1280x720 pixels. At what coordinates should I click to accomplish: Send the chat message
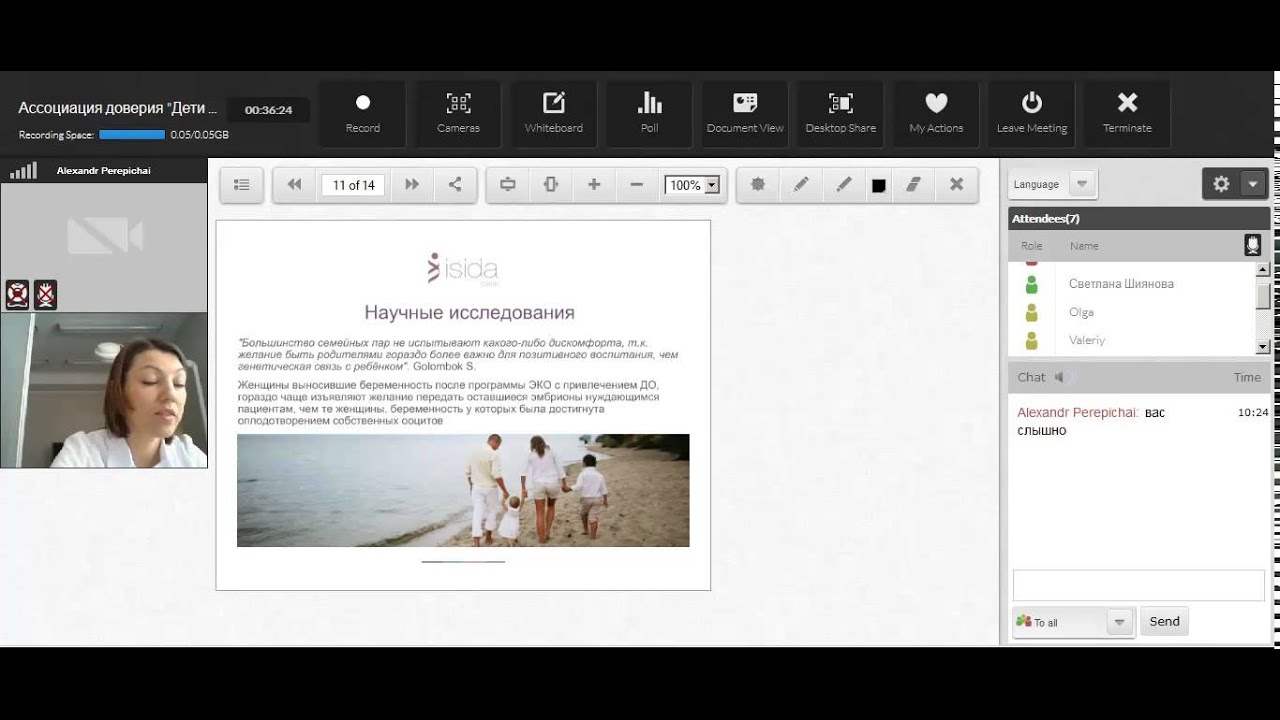click(1164, 621)
